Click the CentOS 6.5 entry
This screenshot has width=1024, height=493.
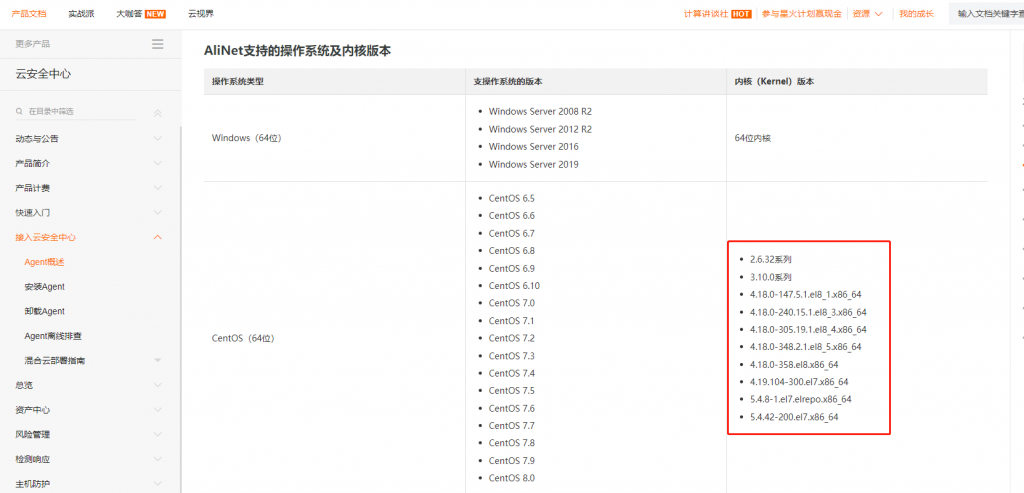511,198
